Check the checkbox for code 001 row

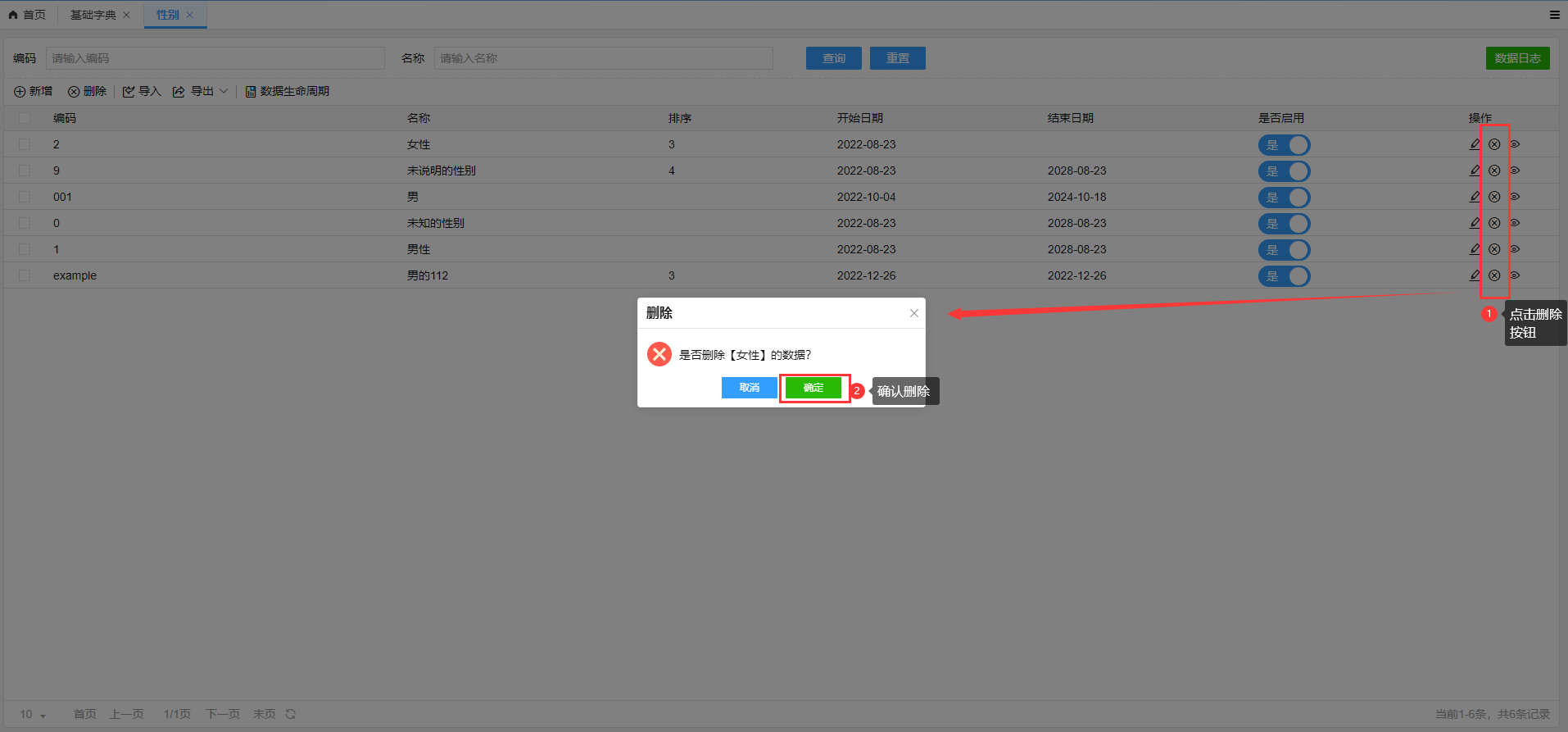tap(25, 197)
